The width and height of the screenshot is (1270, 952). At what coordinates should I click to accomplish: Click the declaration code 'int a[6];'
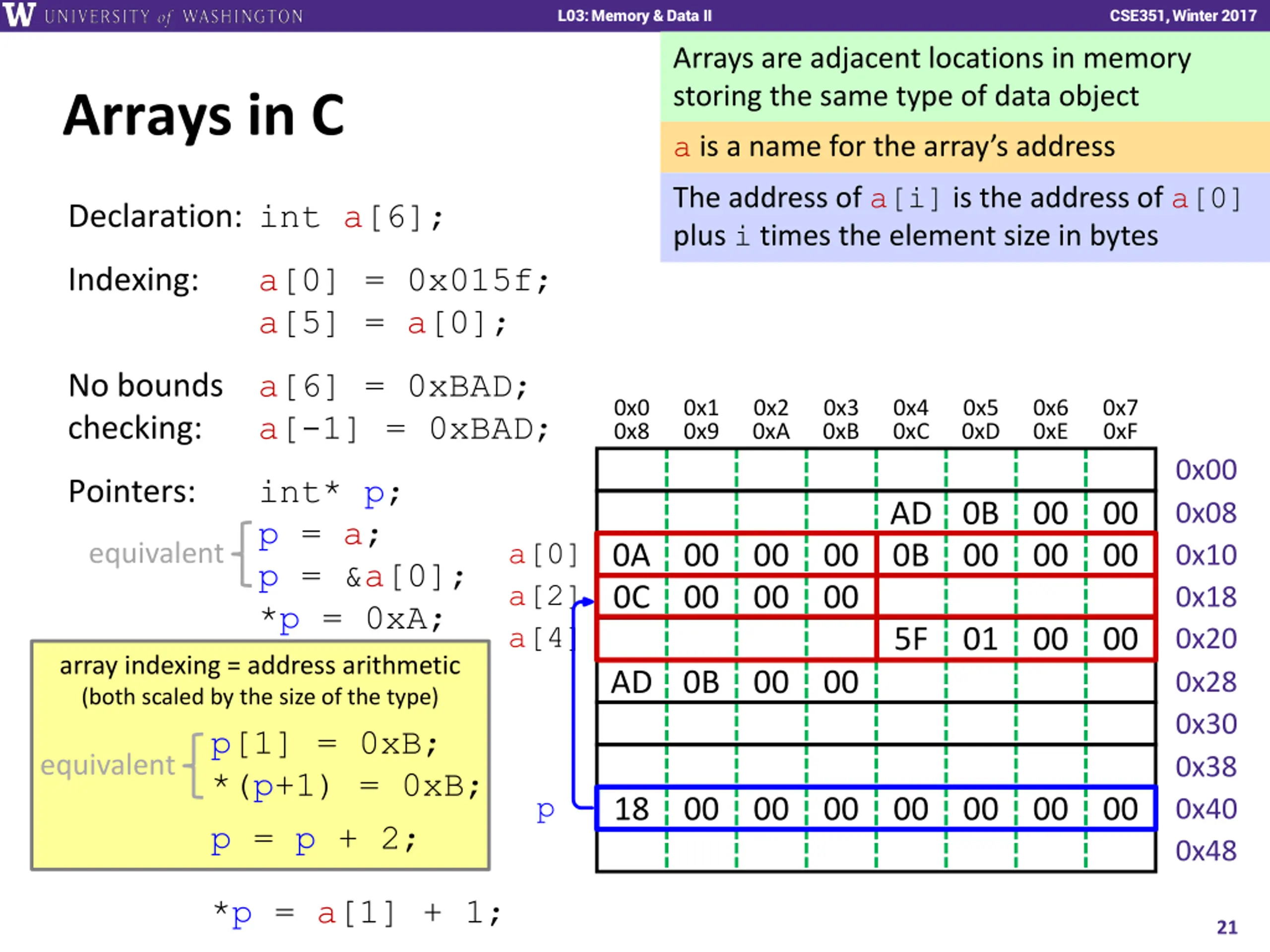352,218
